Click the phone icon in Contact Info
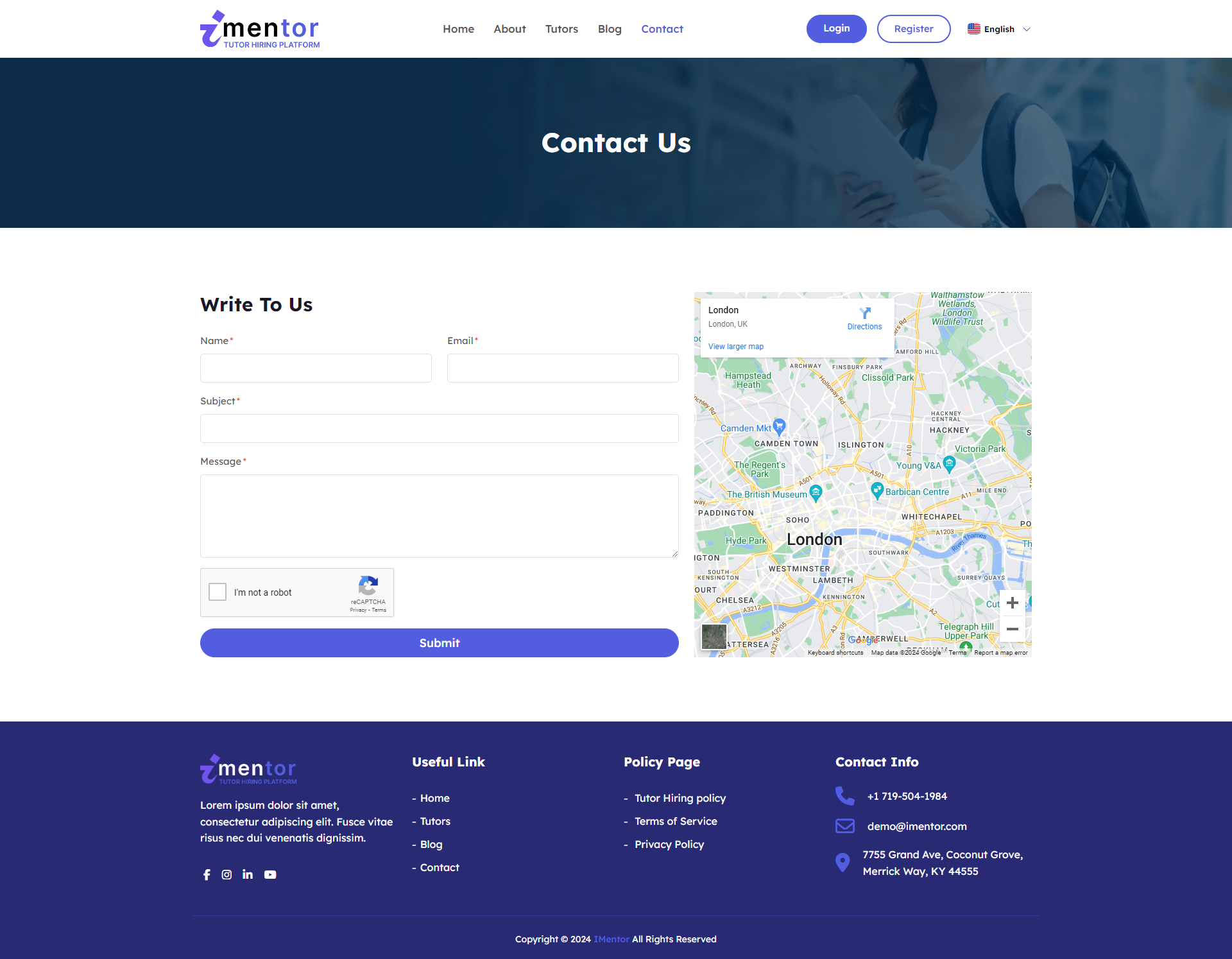 coord(845,796)
